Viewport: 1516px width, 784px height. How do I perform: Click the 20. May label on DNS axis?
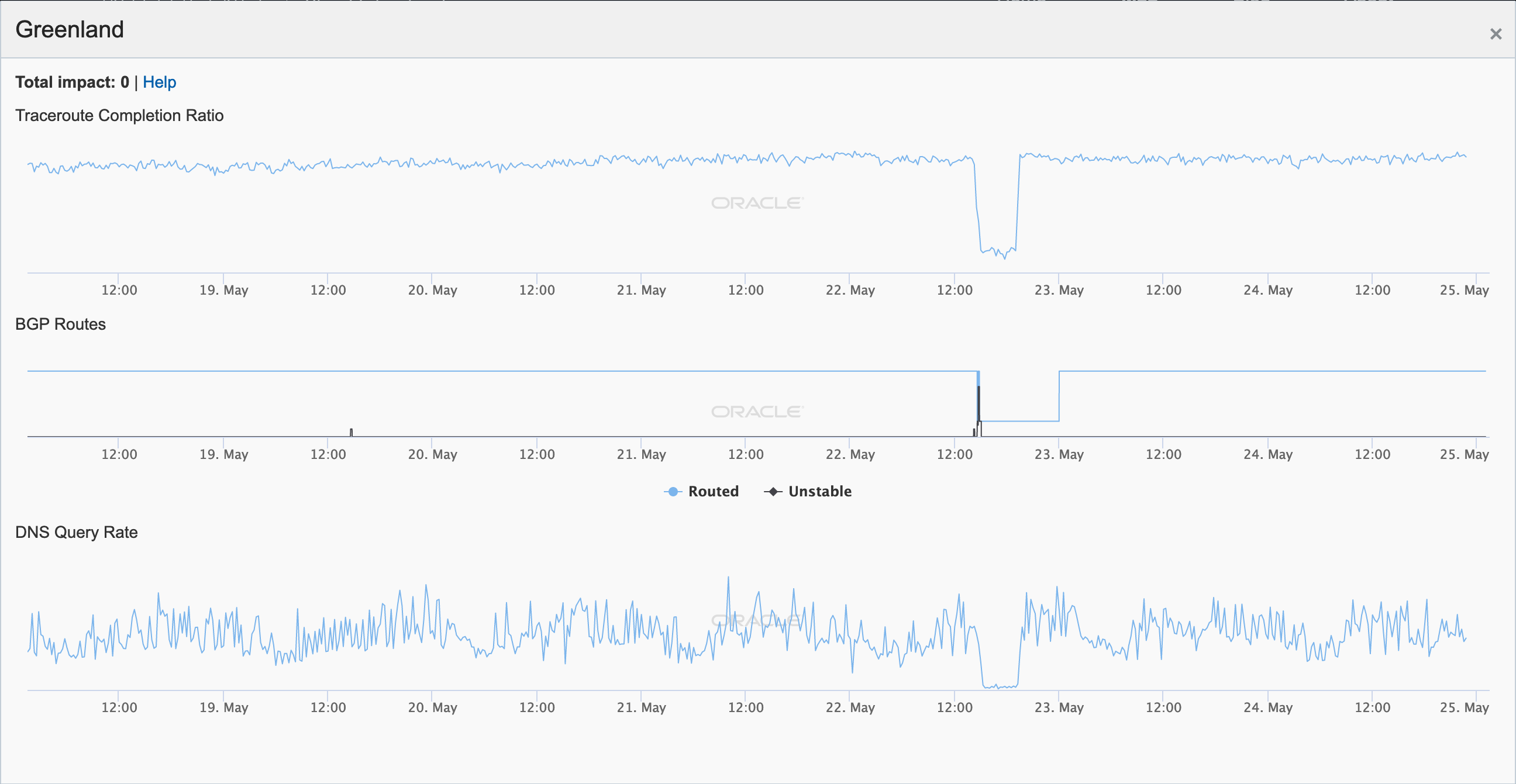click(433, 707)
